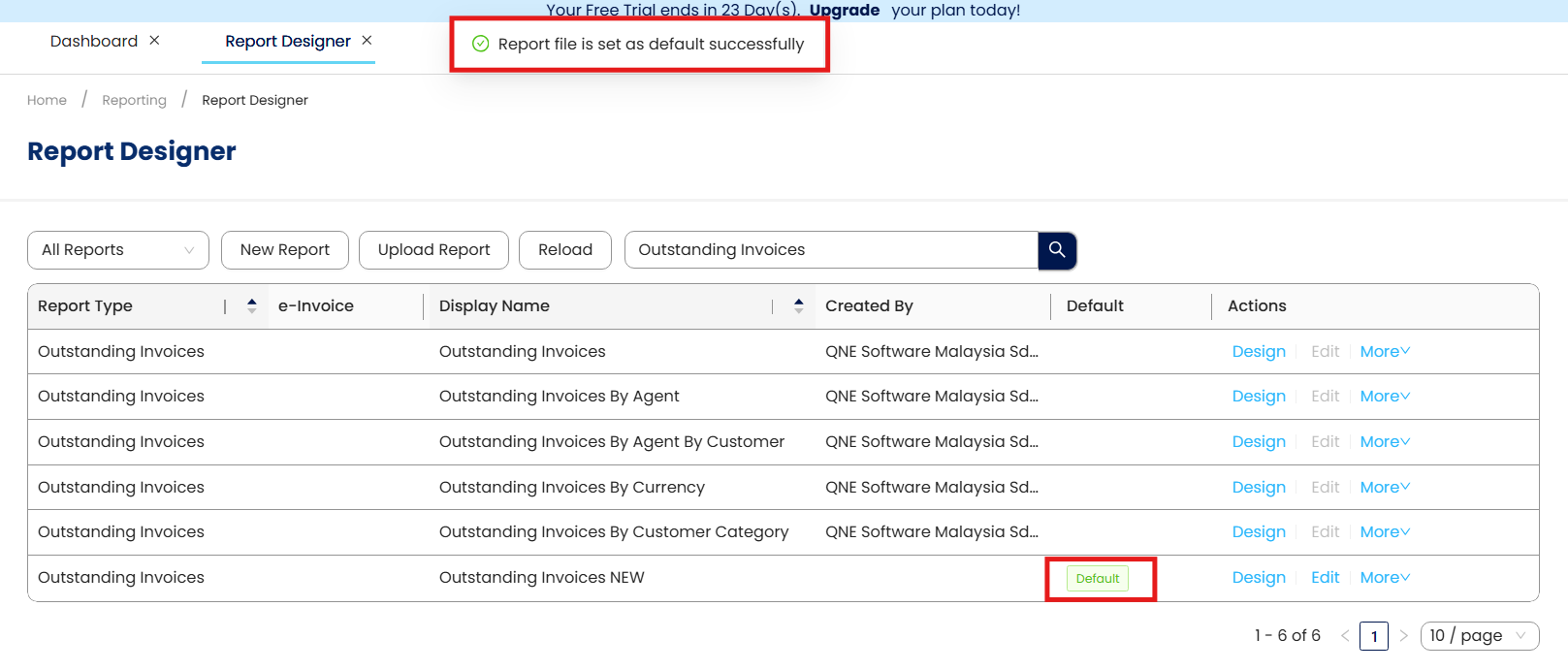The height and width of the screenshot is (671, 1568).
Task: Edit the Outstanding Invoices NEW report
Action: [x=1325, y=578]
